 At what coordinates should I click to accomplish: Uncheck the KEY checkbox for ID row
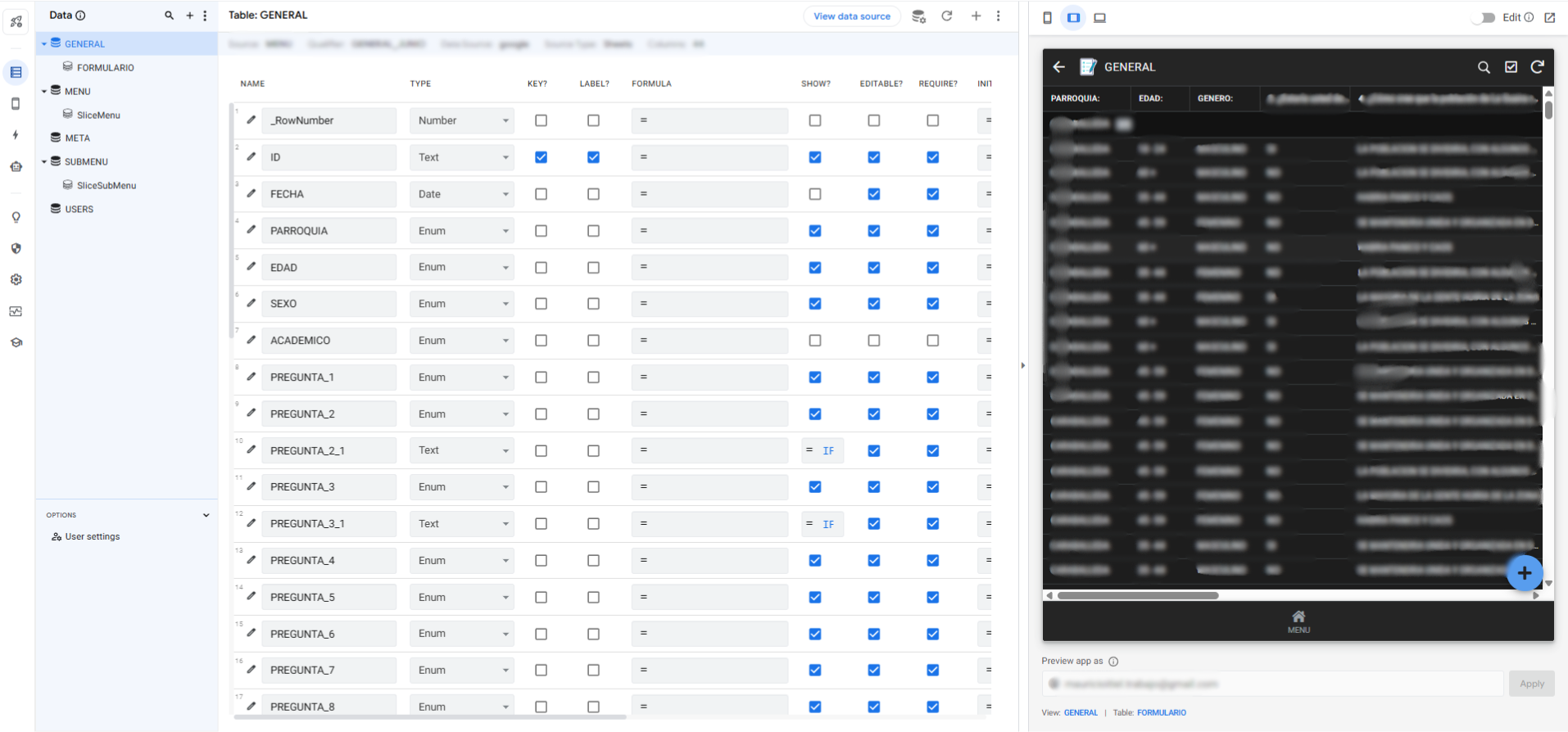541,157
